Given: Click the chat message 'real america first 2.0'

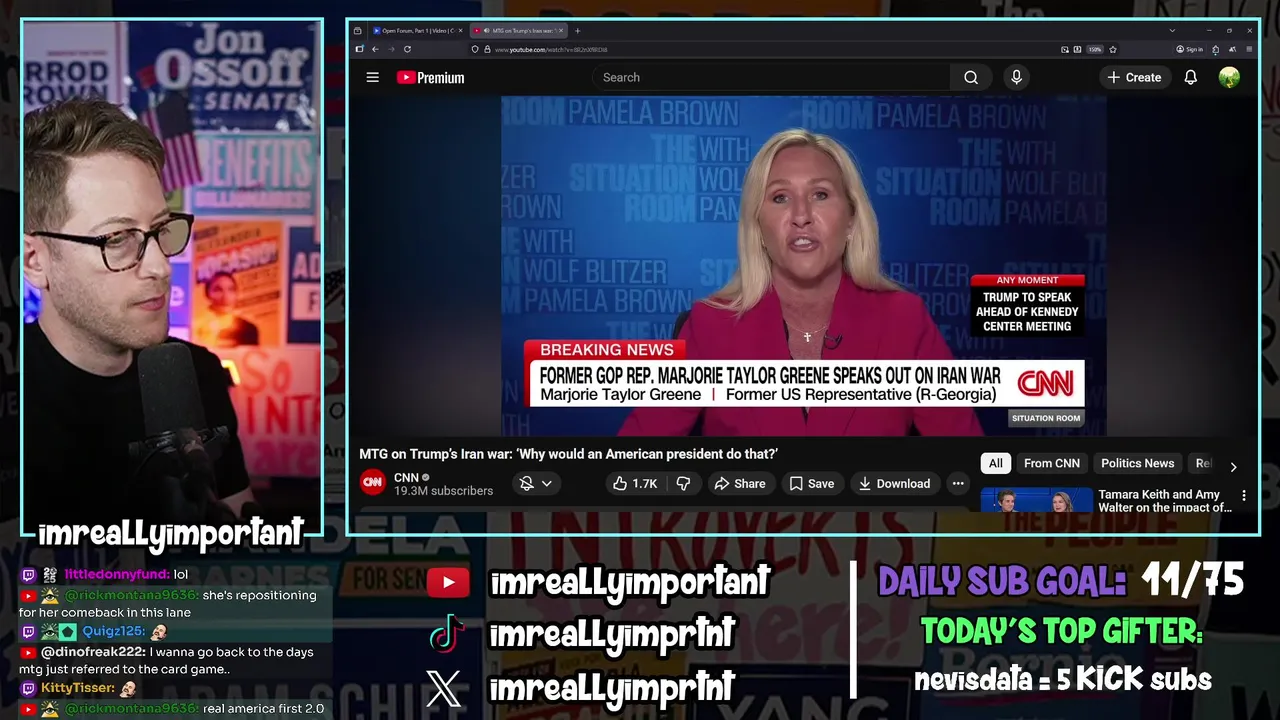Looking at the screenshot, I should (x=263, y=708).
